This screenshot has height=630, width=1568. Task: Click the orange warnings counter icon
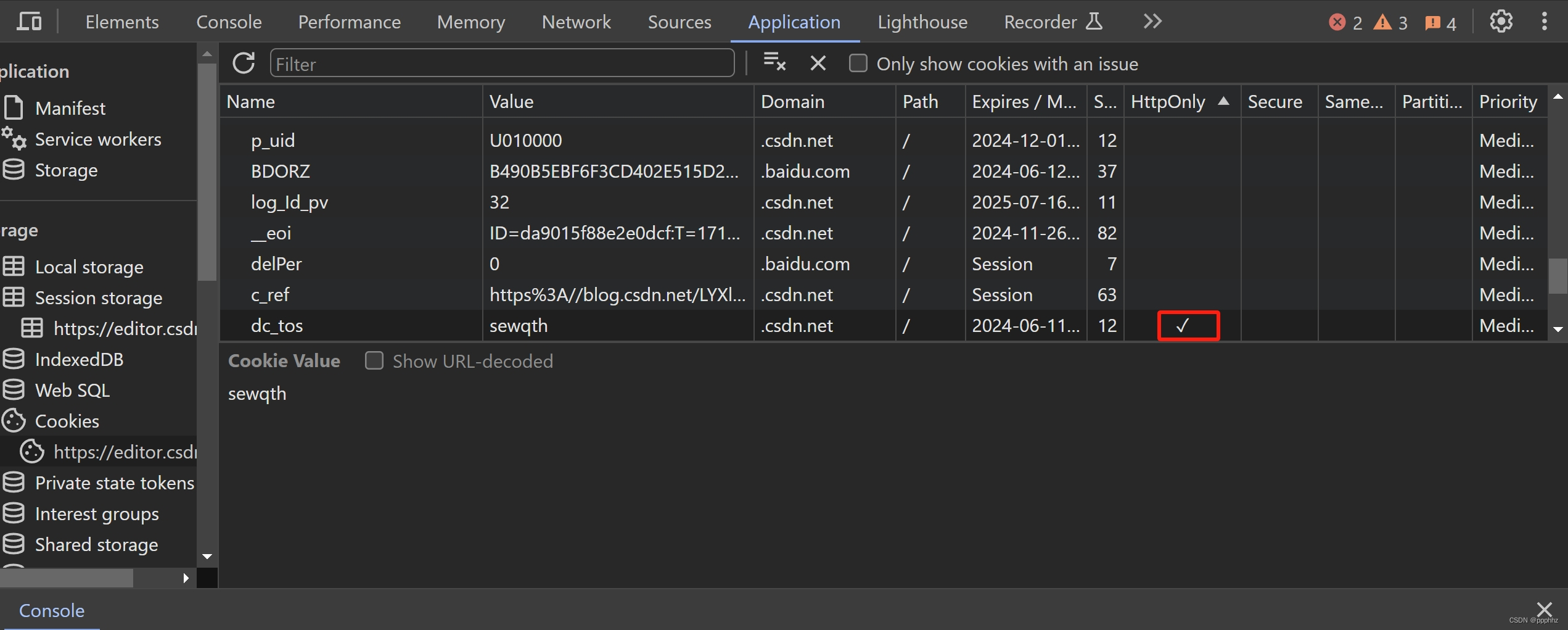1382,23
